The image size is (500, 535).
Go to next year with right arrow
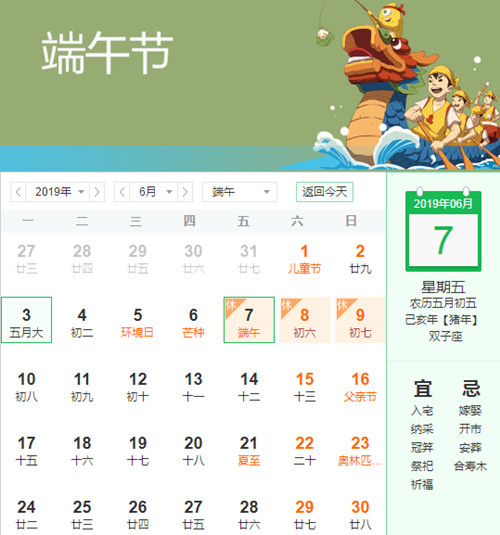97,192
